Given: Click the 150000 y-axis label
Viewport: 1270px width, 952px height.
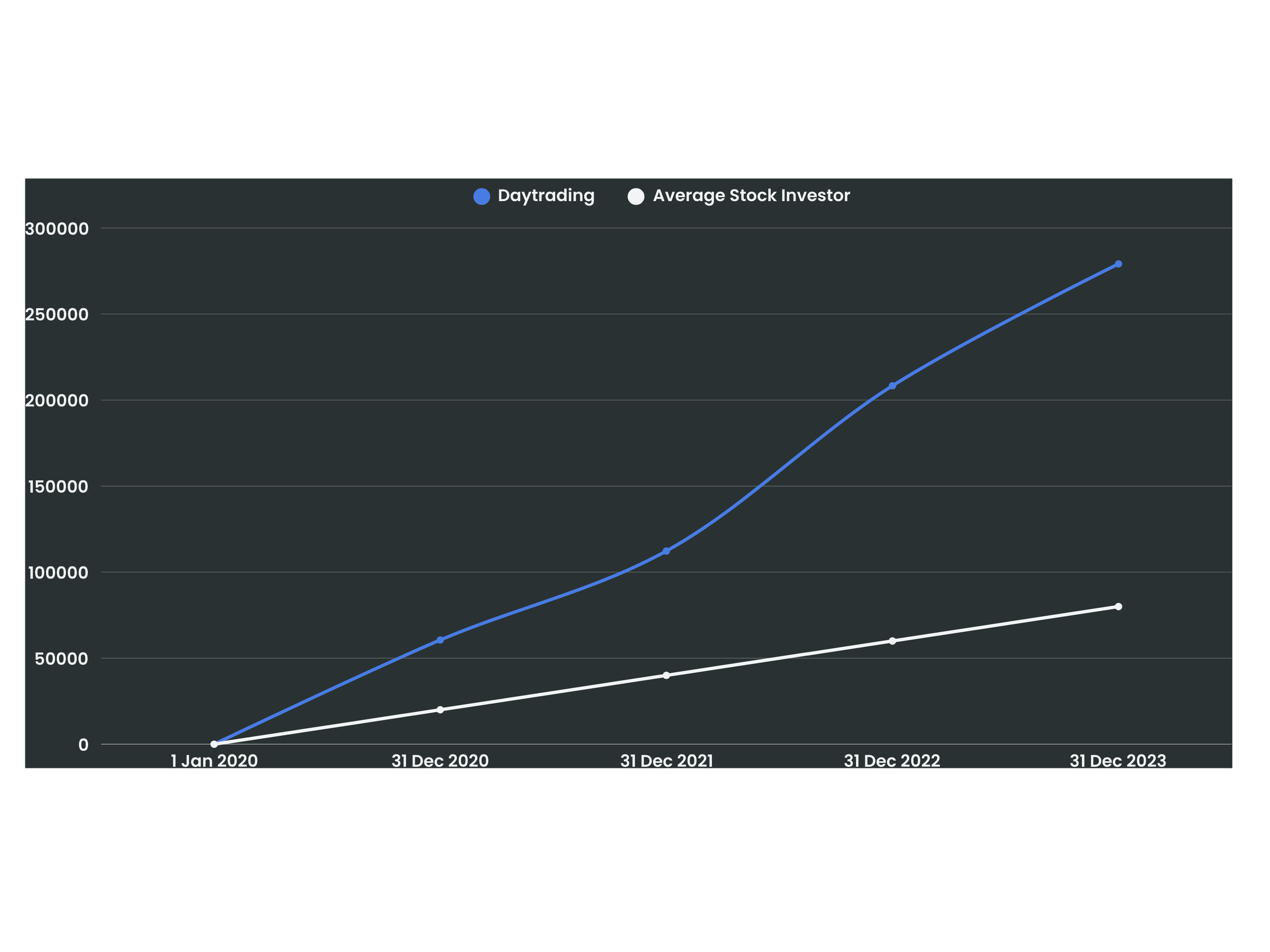Looking at the screenshot, I should [58, 486].
